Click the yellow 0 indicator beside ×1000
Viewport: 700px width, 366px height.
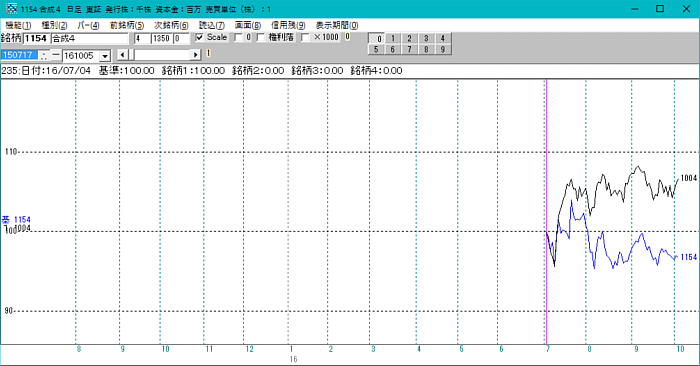point(347,37)
